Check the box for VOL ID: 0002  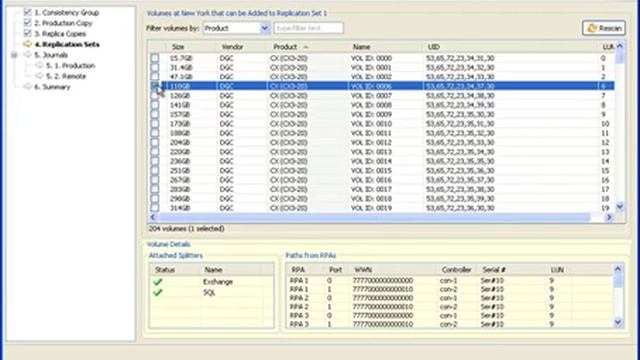pyautogui.click(x=155, y=77)
